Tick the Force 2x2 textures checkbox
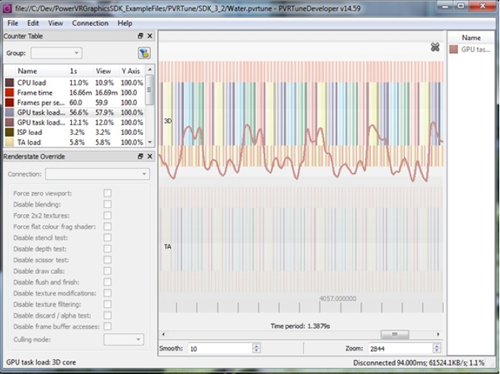The width and height of the screenshot is (500, 374). coord(107,215)
